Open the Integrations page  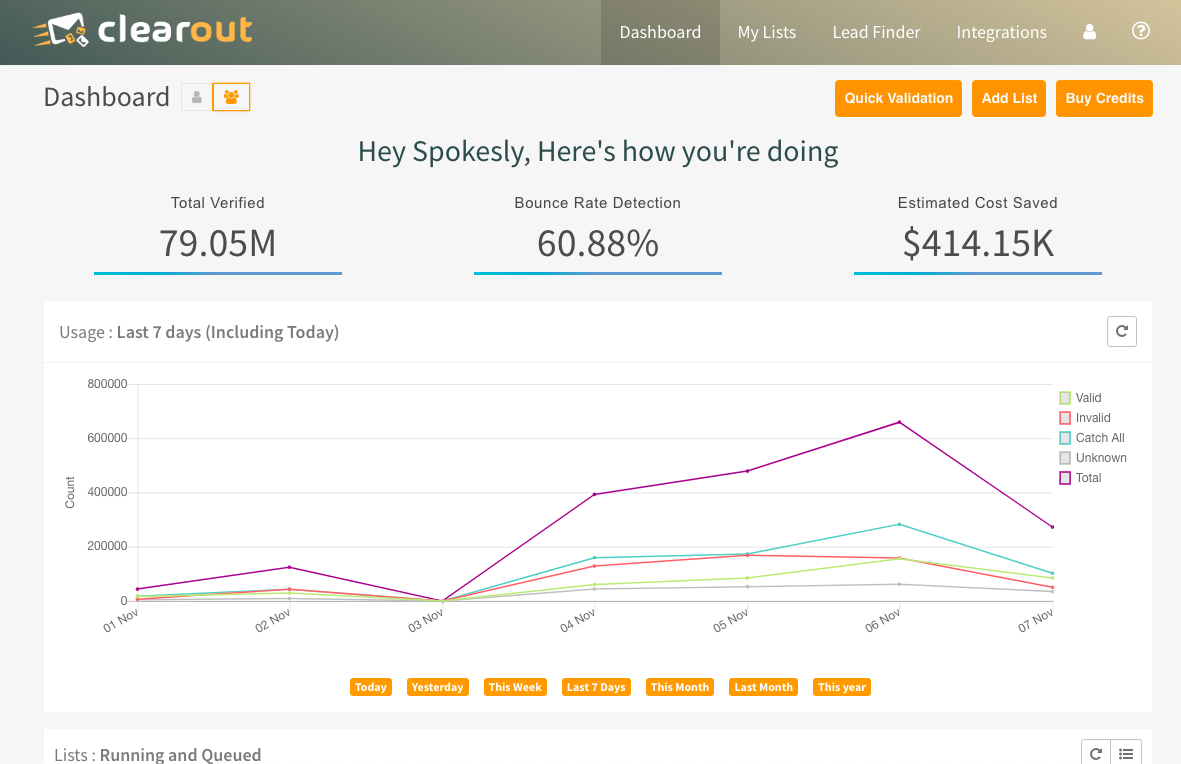click(x=1001, y=32)
